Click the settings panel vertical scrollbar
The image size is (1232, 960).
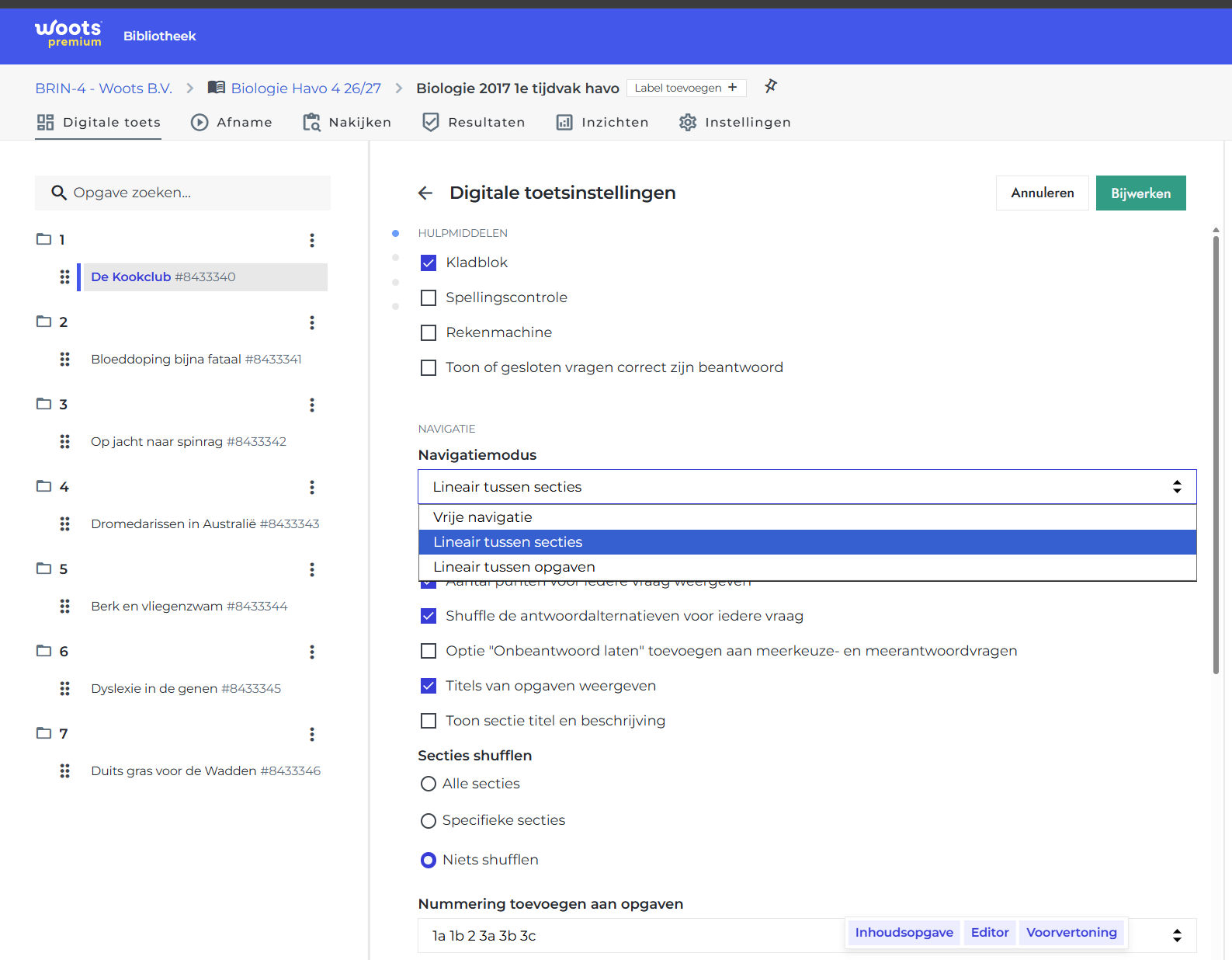coord(1216,454)
